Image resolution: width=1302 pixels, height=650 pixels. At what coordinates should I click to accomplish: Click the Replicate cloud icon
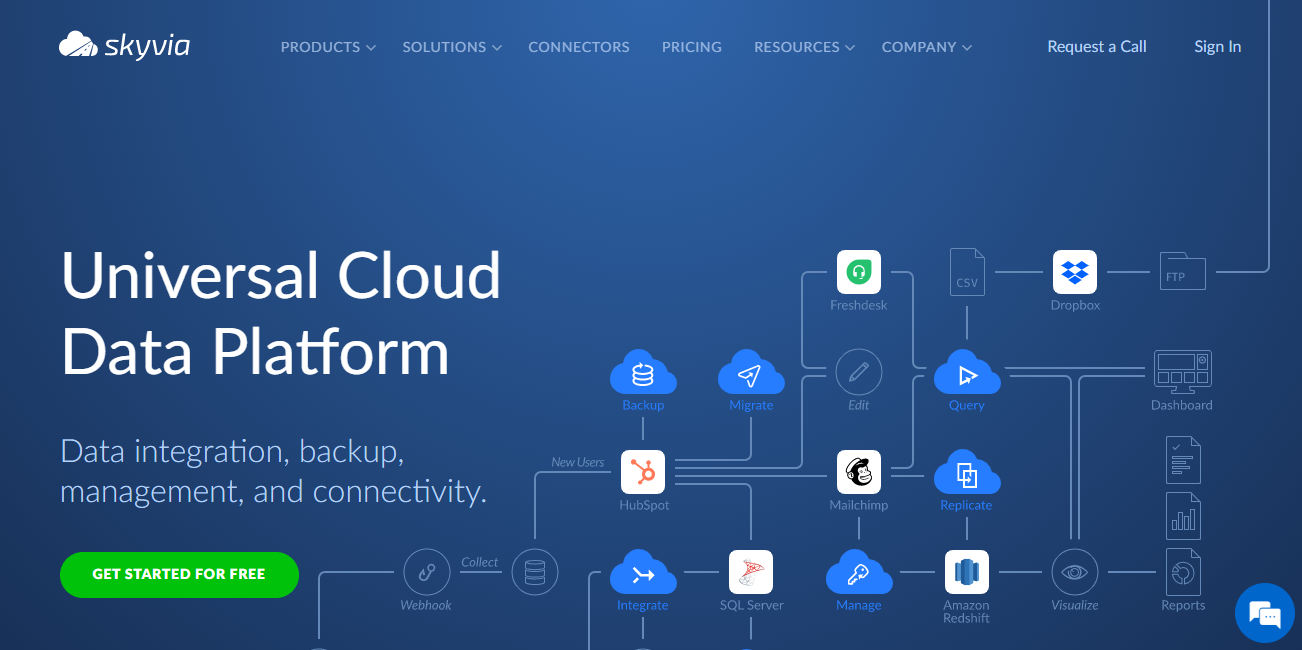967,472
